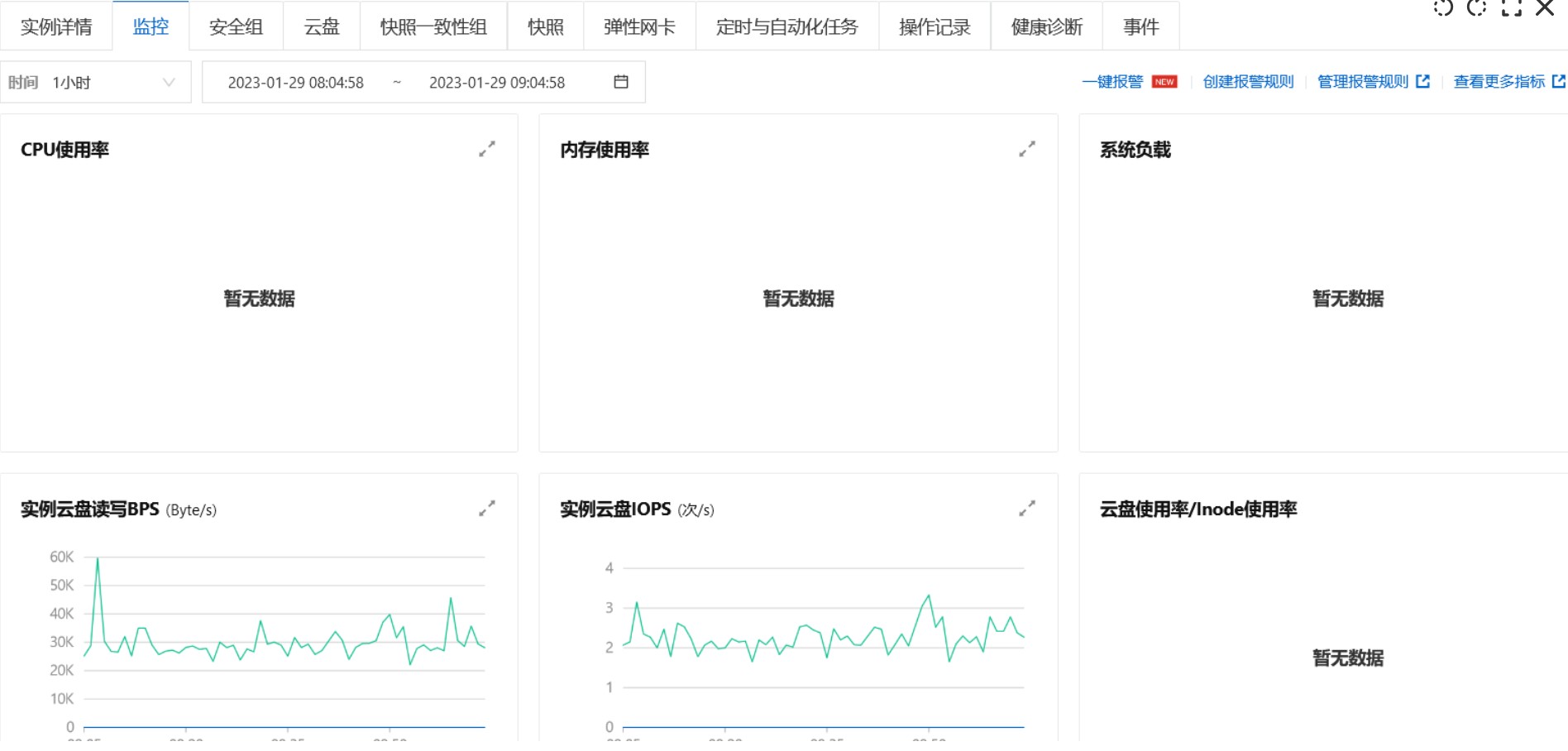Click 暂无数据 in the CPU使用率 panel
The width and height of the screenshot is (1568, 751).
(260, 299)
